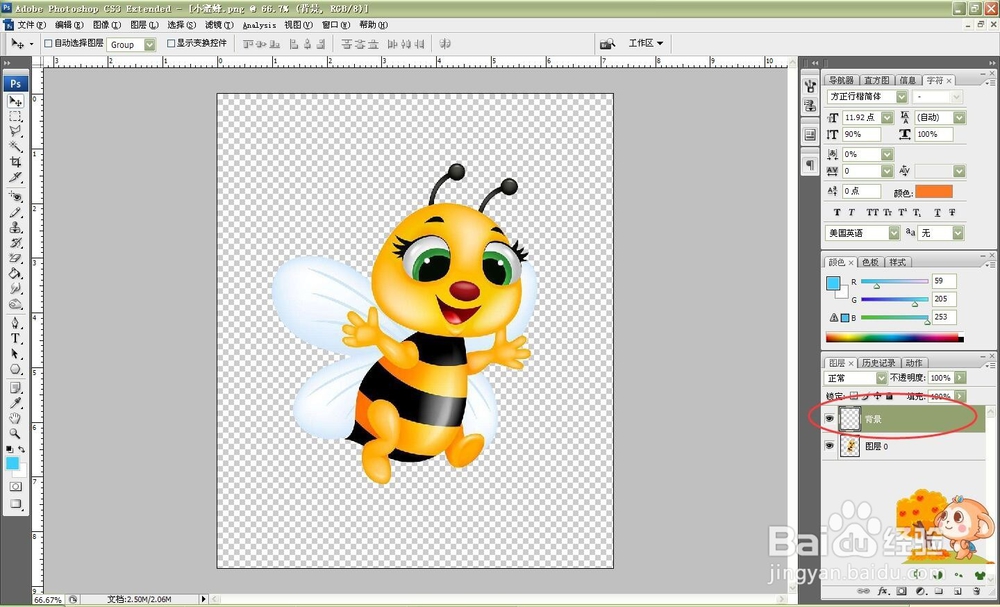This screenshot has height=607, width=1000.
Task: Open the language dropdown 美国英语
Action: coord(894,233)
